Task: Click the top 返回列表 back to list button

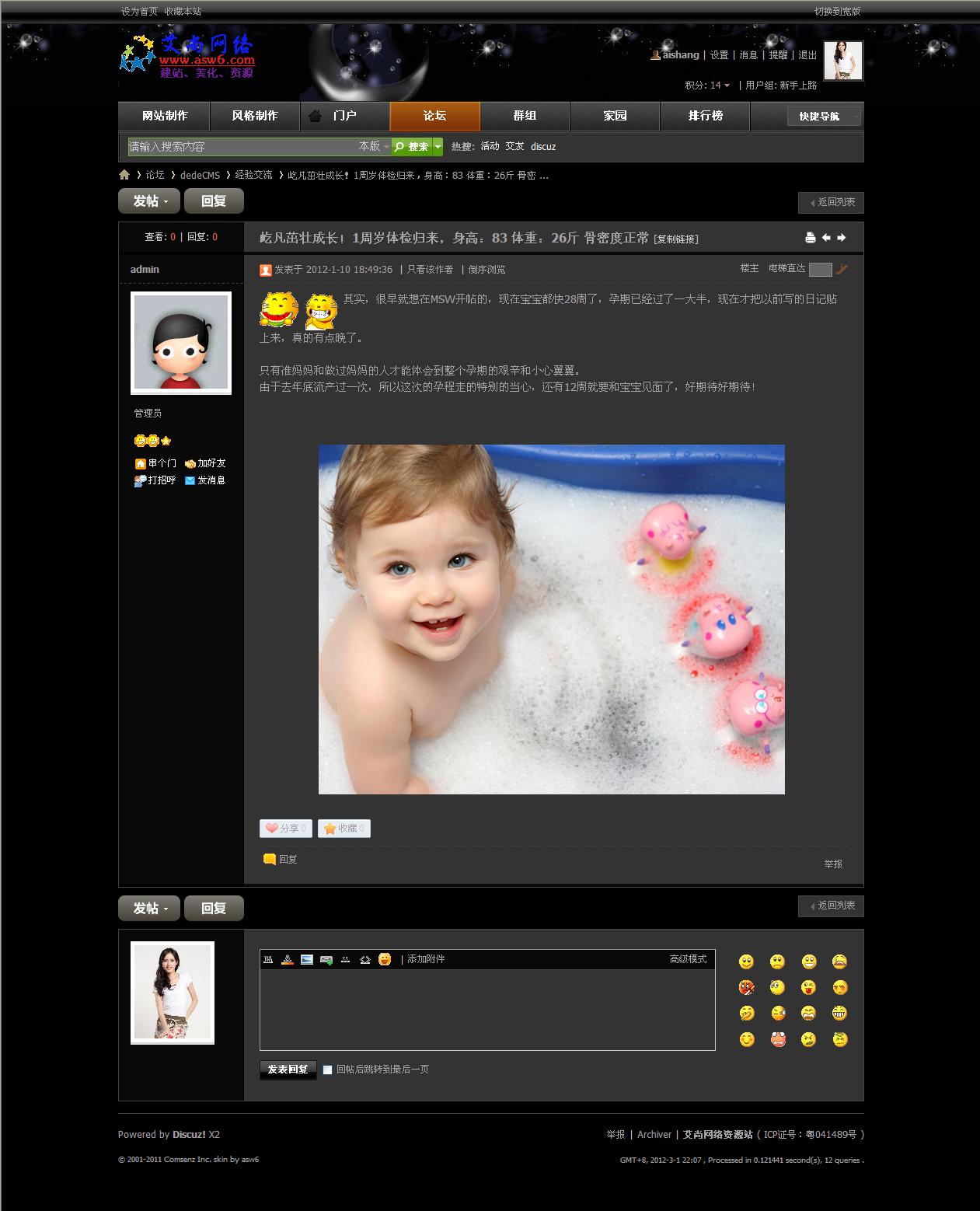Action: [x=831, y=202]
